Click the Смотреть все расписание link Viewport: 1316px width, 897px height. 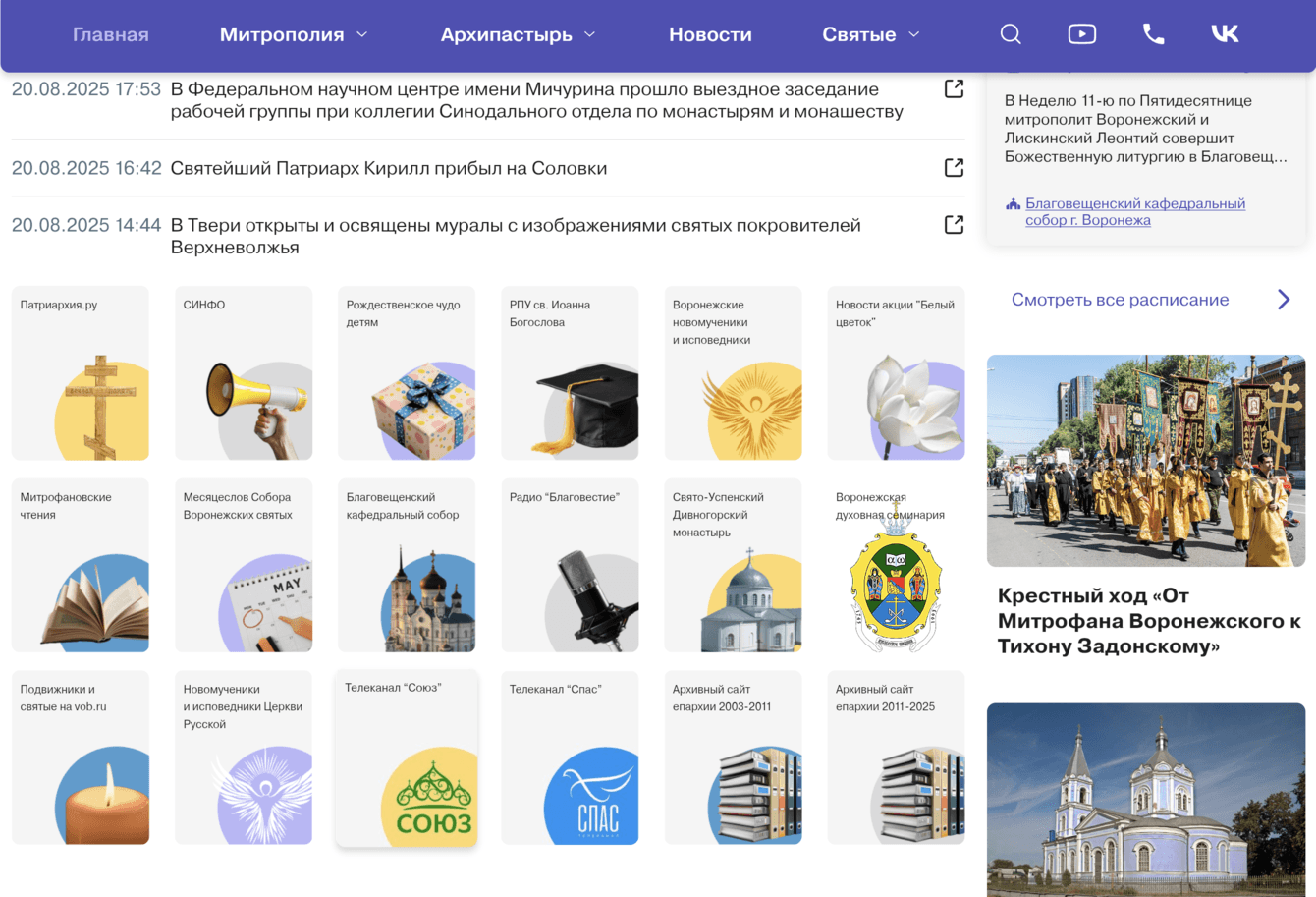(1120, 300)
